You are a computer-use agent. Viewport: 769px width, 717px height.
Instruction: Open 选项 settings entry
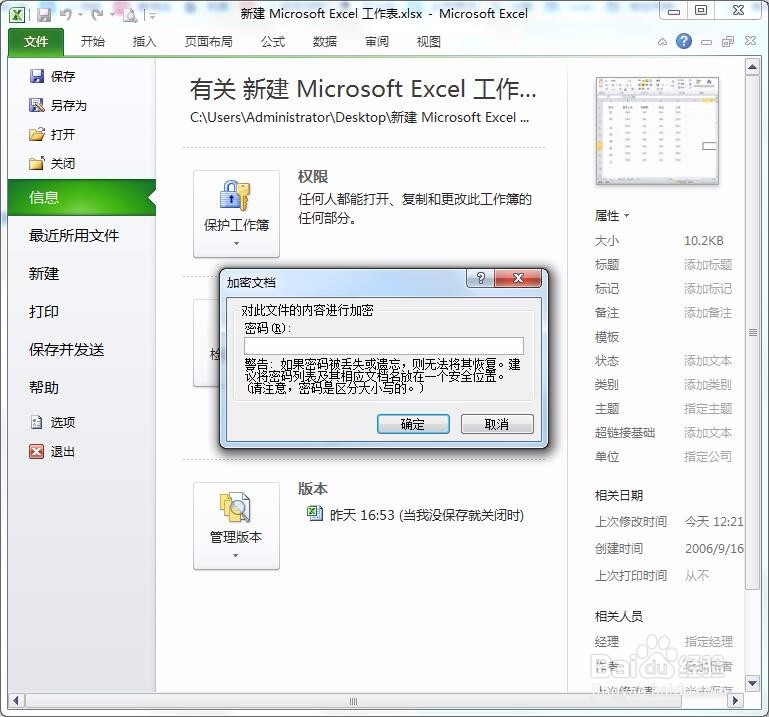[x=52, y=422]
